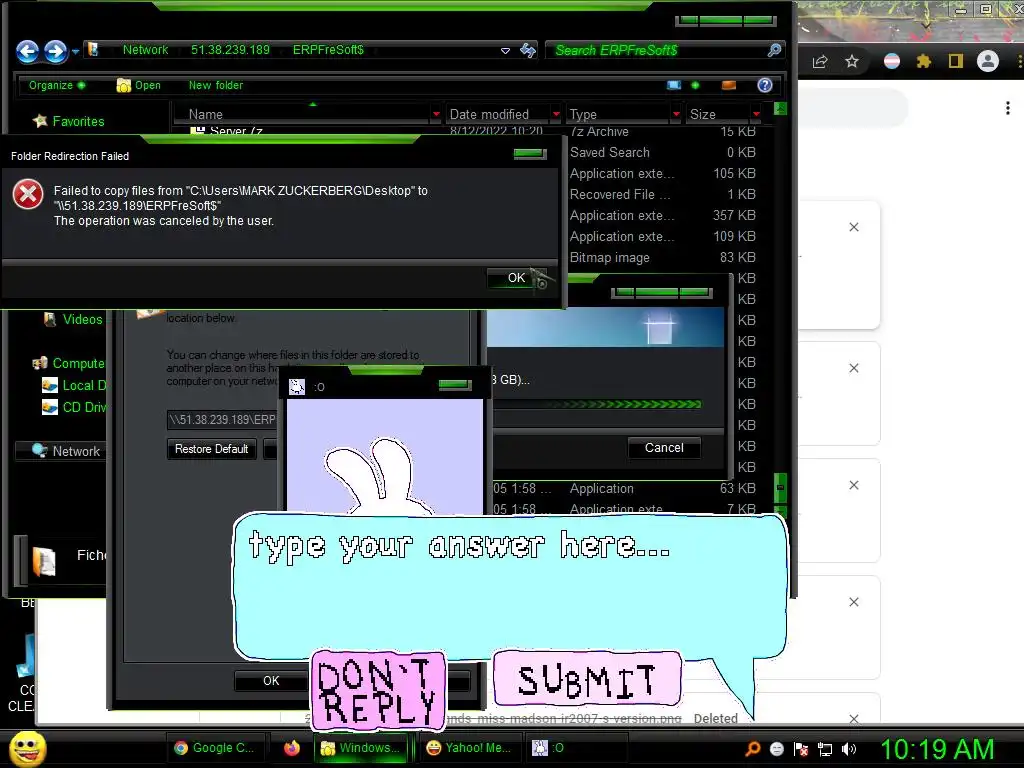
Task: Switch to Google Chrome taskbar button
Action: tap(216, 748)
